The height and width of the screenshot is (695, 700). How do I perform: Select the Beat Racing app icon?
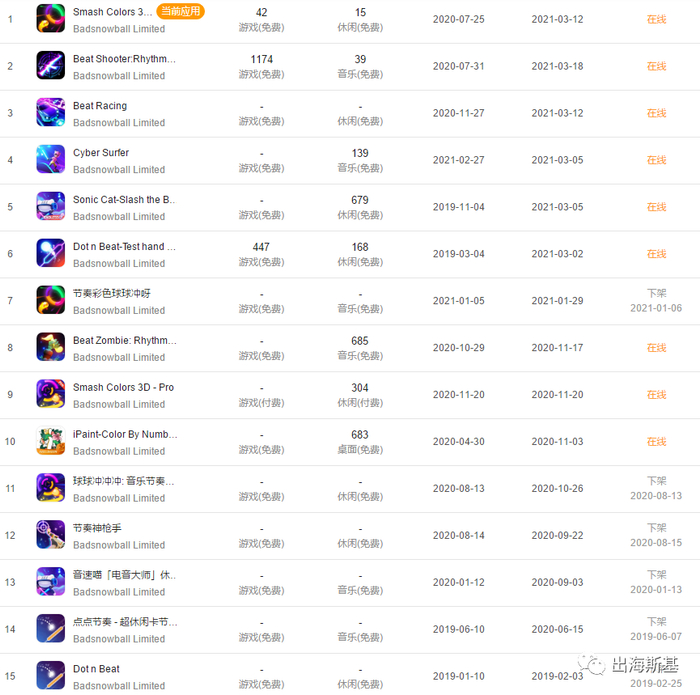pos(50,112)
